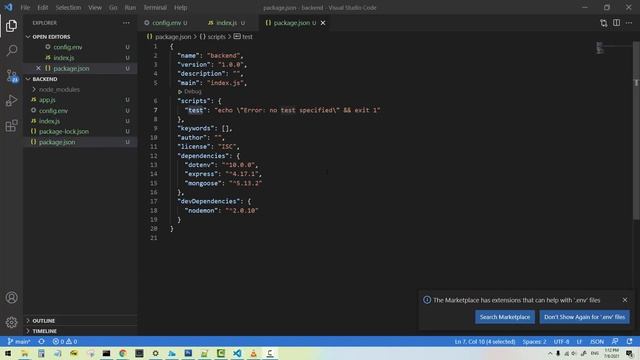Viewport: 640px width, 360px height.
Task: Open Chrome from the taskbar
Action: pyautogui.click(x=122, y=353)
